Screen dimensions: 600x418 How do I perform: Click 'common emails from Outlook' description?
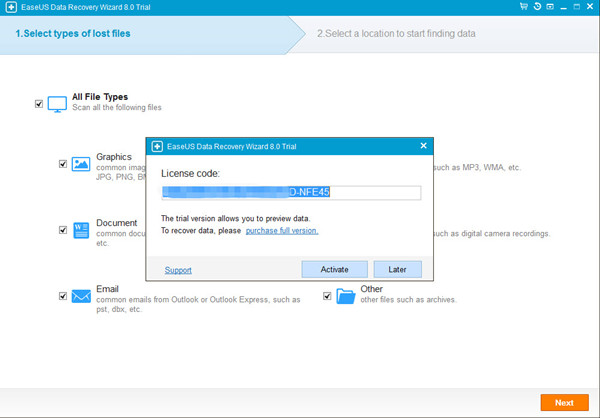click(198, 304)
